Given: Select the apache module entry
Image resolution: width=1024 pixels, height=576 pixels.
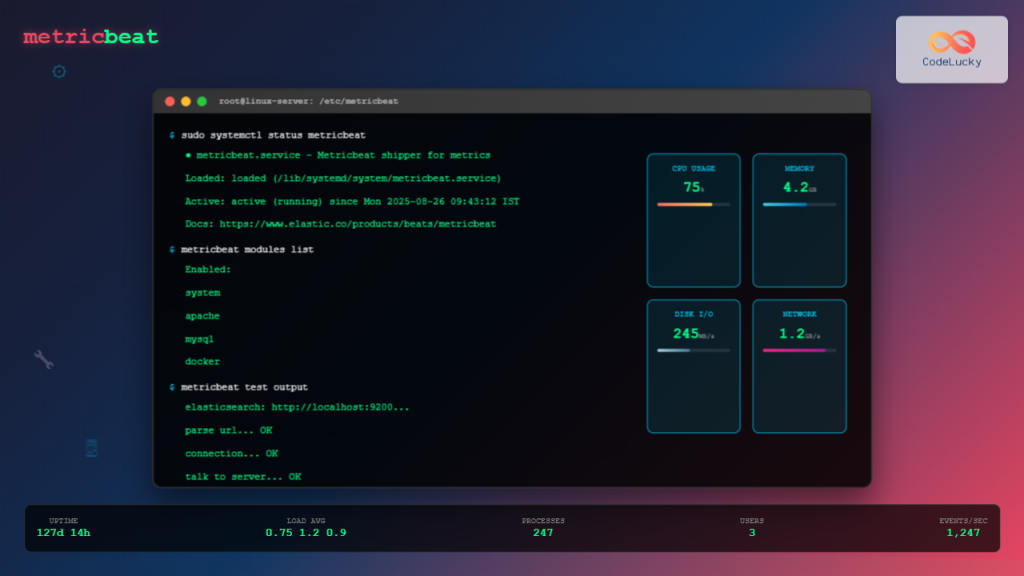Looking at the screenshot, I should (x=200, y=316).
